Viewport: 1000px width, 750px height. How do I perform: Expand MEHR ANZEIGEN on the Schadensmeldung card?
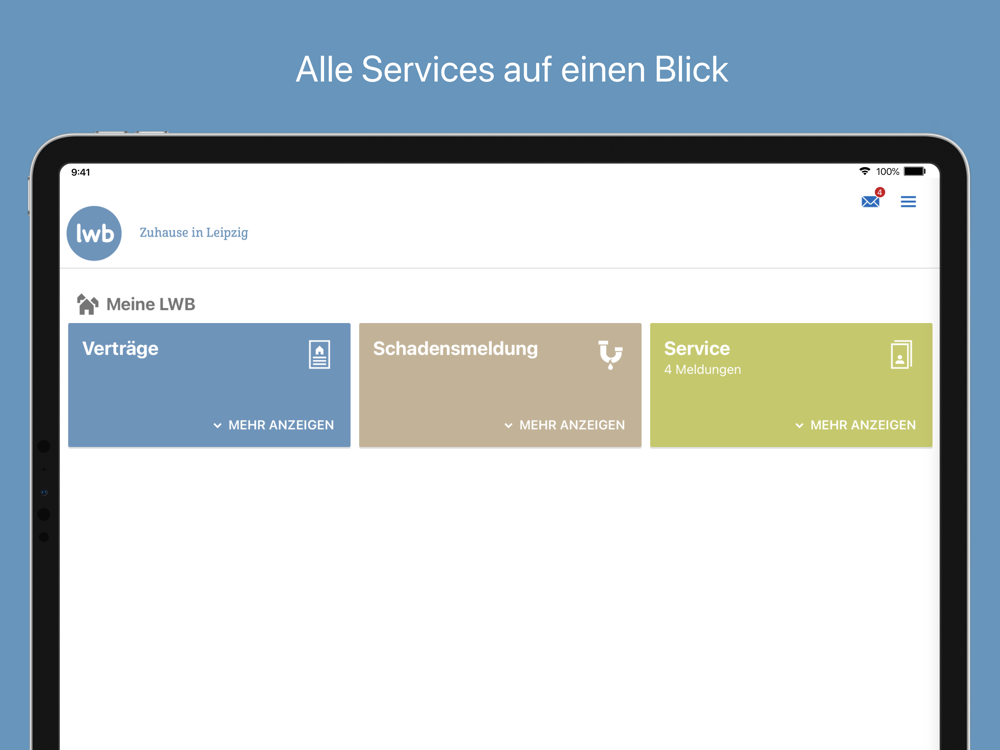(564, 425)
